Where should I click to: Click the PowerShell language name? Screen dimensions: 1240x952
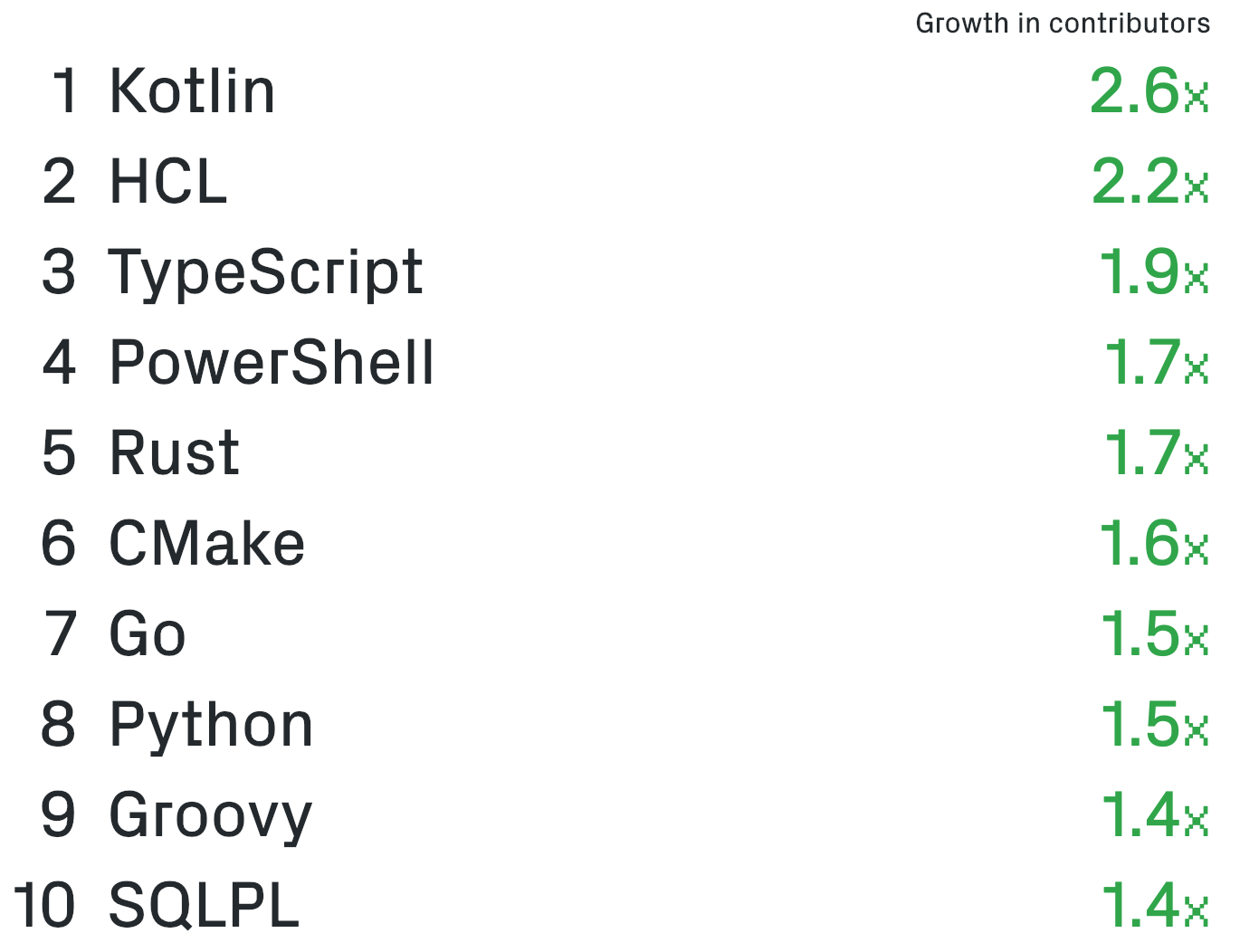pyautogui.click(x=272, y=363)
